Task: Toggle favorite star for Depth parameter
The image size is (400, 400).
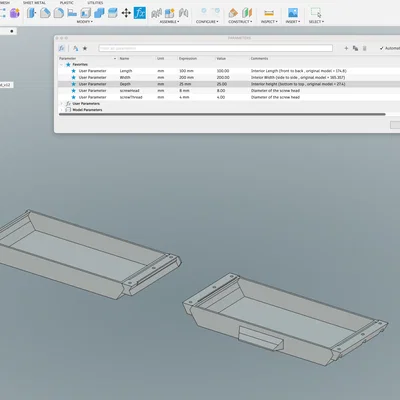Action: tap(74, 84)
